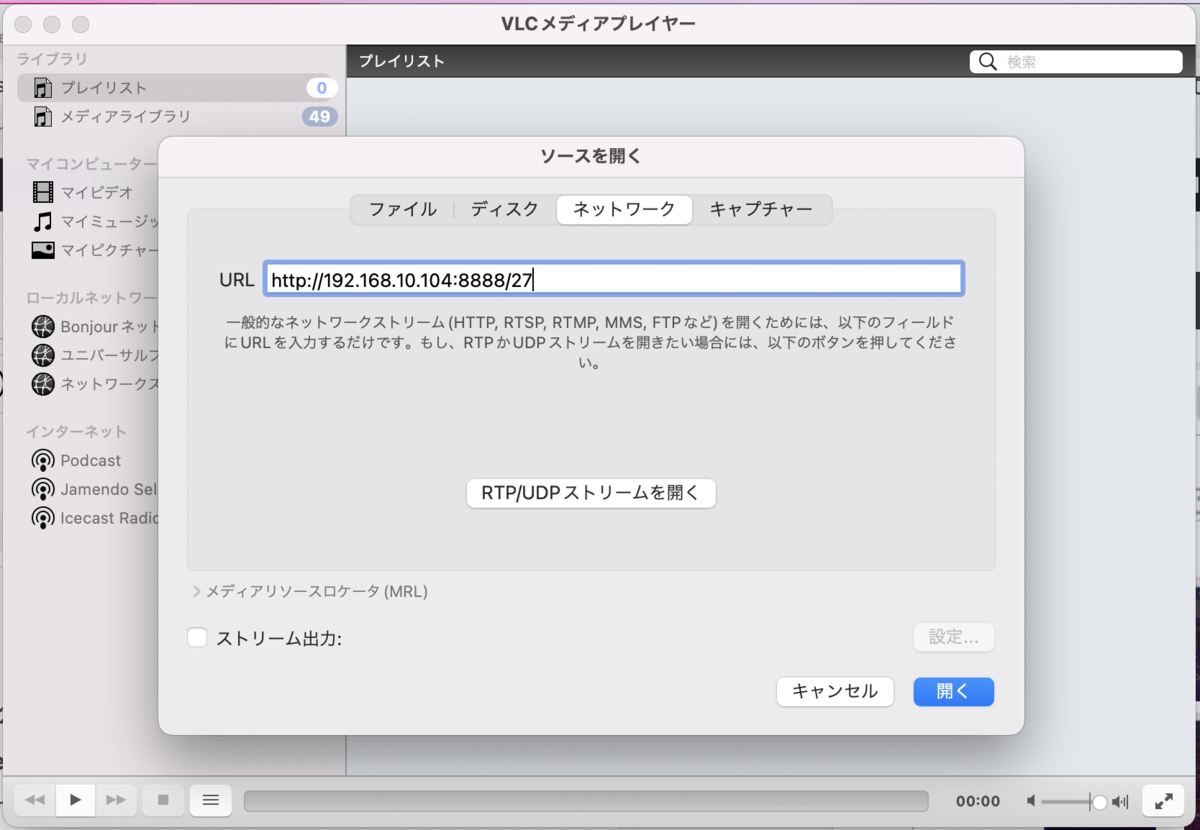Select the Universal Plug'n'Play globe icon

click(x=42, y=355)
